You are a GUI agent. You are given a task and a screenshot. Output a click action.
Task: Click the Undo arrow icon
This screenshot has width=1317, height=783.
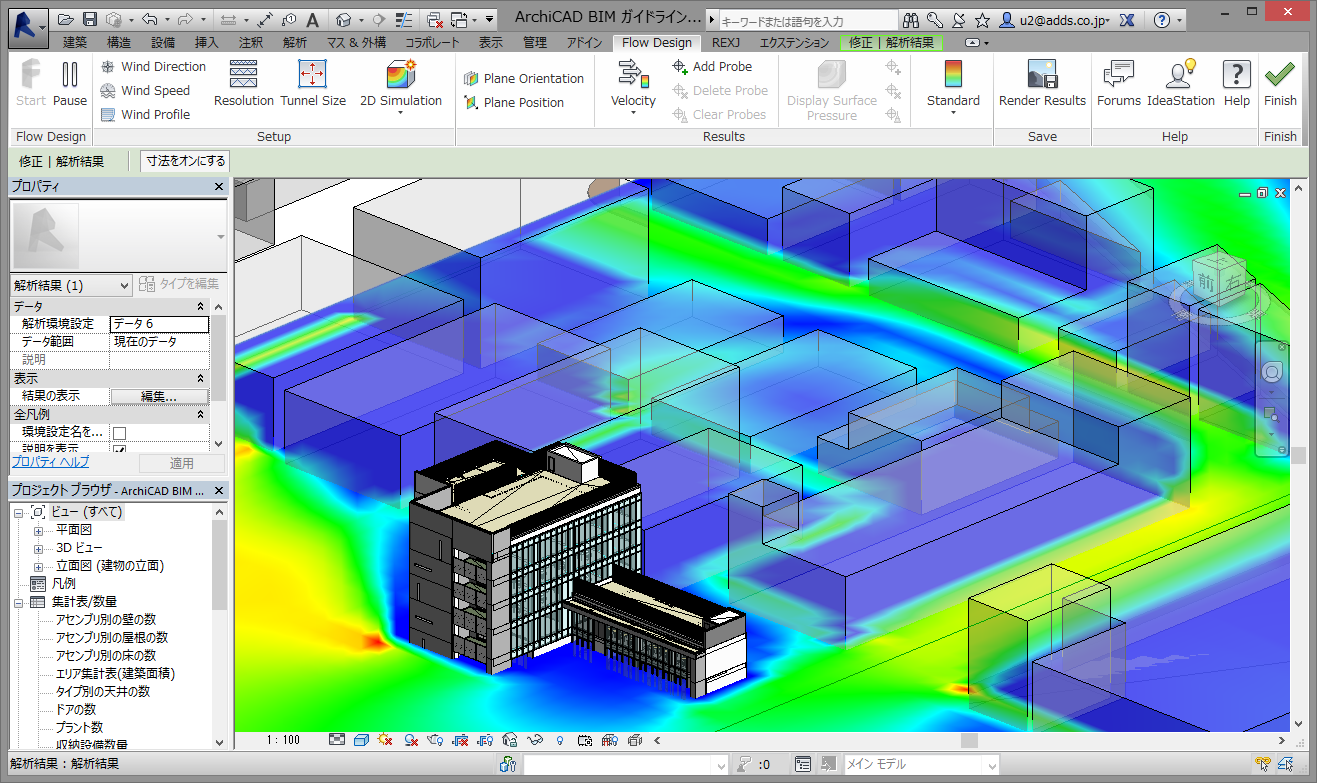click(149, 20)
